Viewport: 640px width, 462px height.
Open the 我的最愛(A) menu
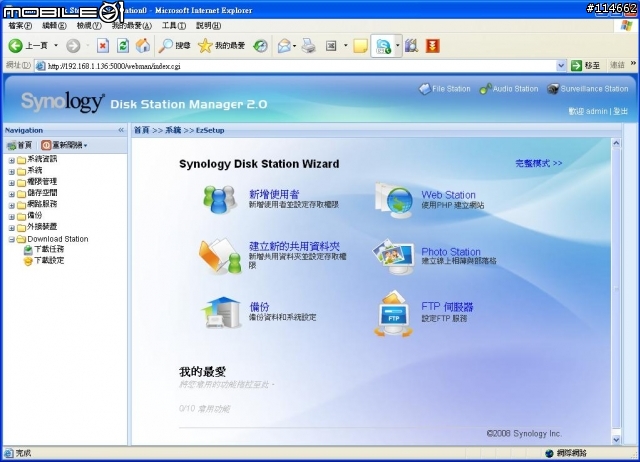click(132, 26)
